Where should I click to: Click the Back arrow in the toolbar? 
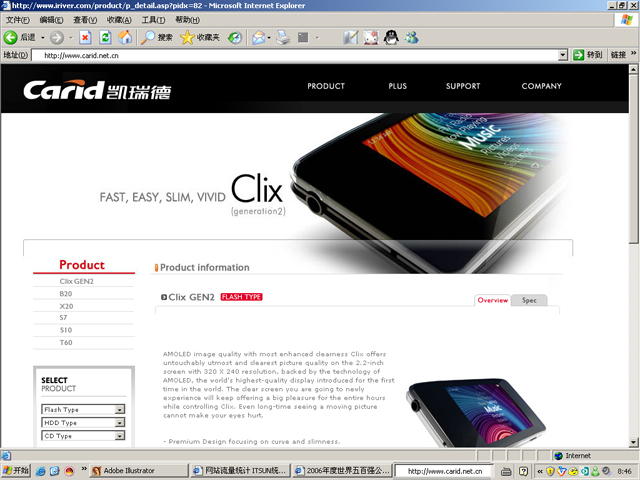[12, 37]
